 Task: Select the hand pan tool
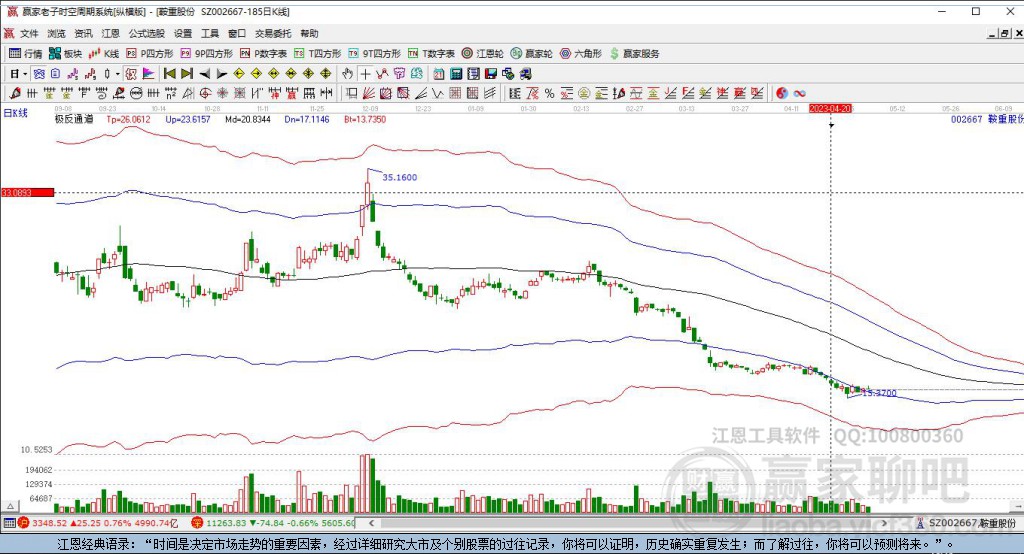tap(347, 74)
